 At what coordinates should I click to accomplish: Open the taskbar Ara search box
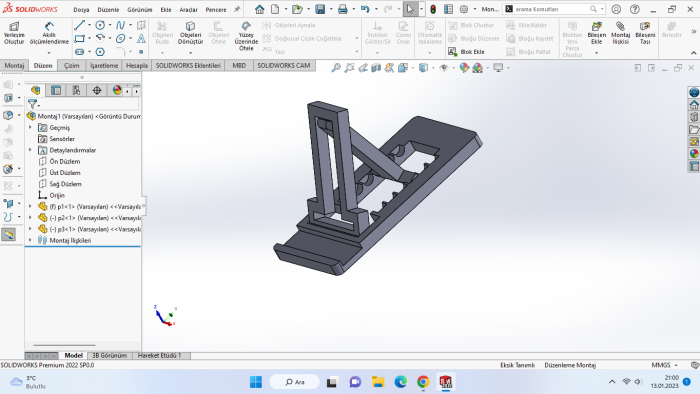click(295, 382)
